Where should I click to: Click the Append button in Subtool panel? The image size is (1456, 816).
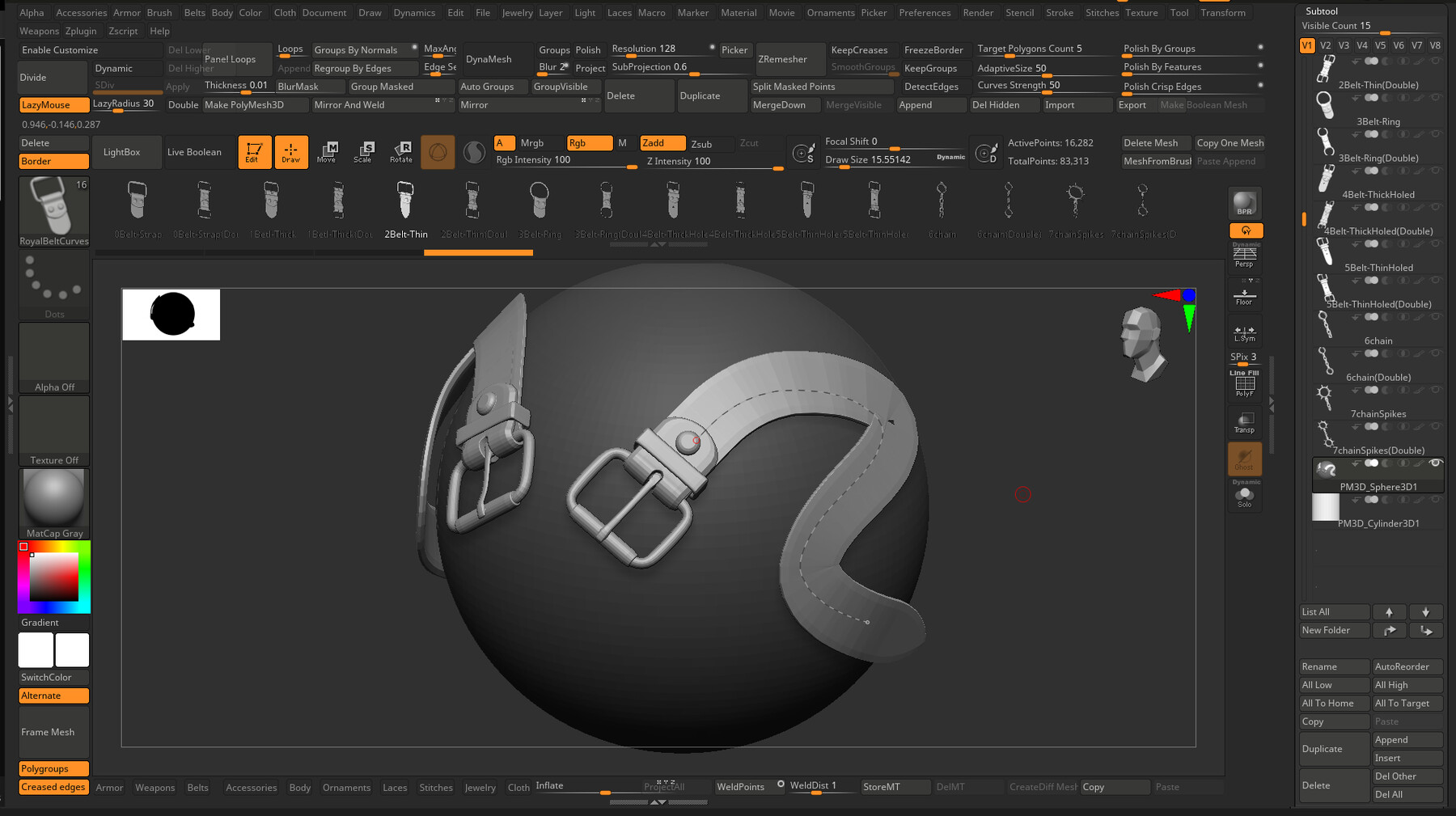[x=1407, y=740]
